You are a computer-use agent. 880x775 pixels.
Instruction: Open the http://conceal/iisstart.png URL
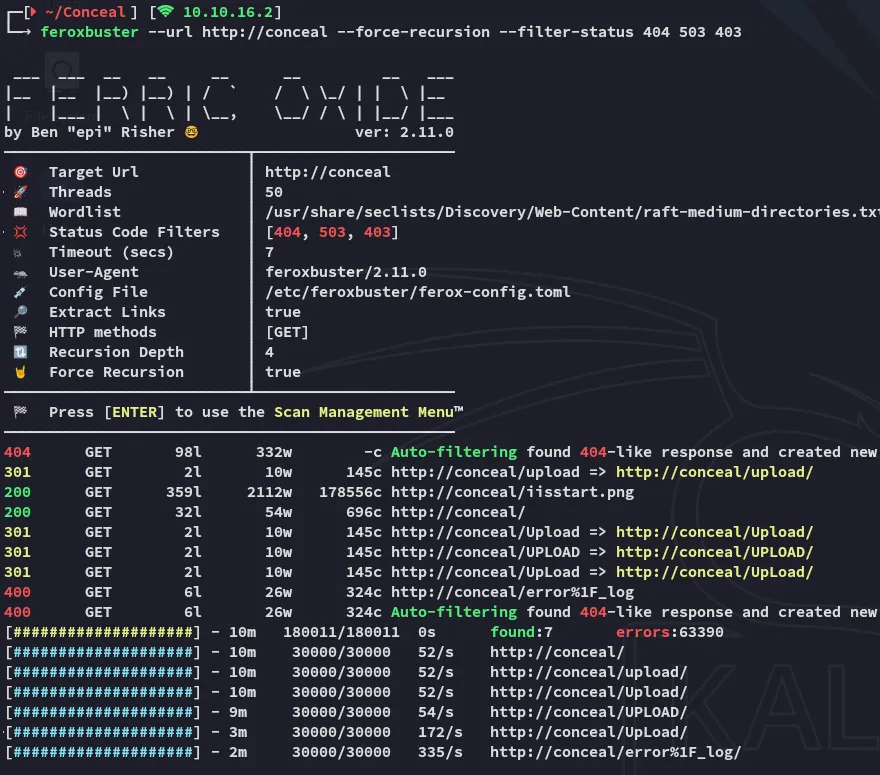pyautogui.click(x=512, y=492)
